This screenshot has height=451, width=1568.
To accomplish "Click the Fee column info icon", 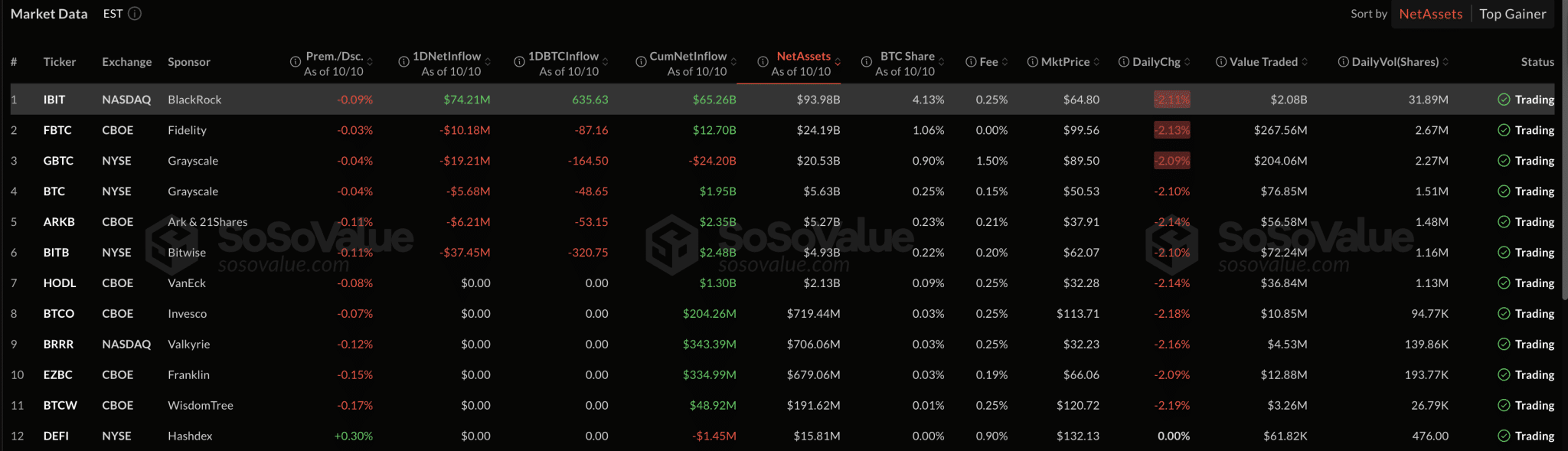I will pyautogui.click(x=971, y=62).
